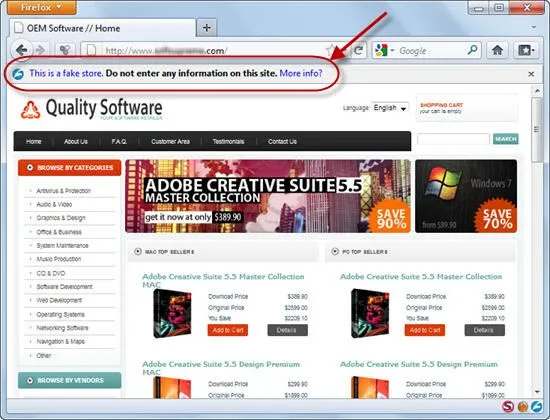Click the Quality Software logo

pos(92,108)
